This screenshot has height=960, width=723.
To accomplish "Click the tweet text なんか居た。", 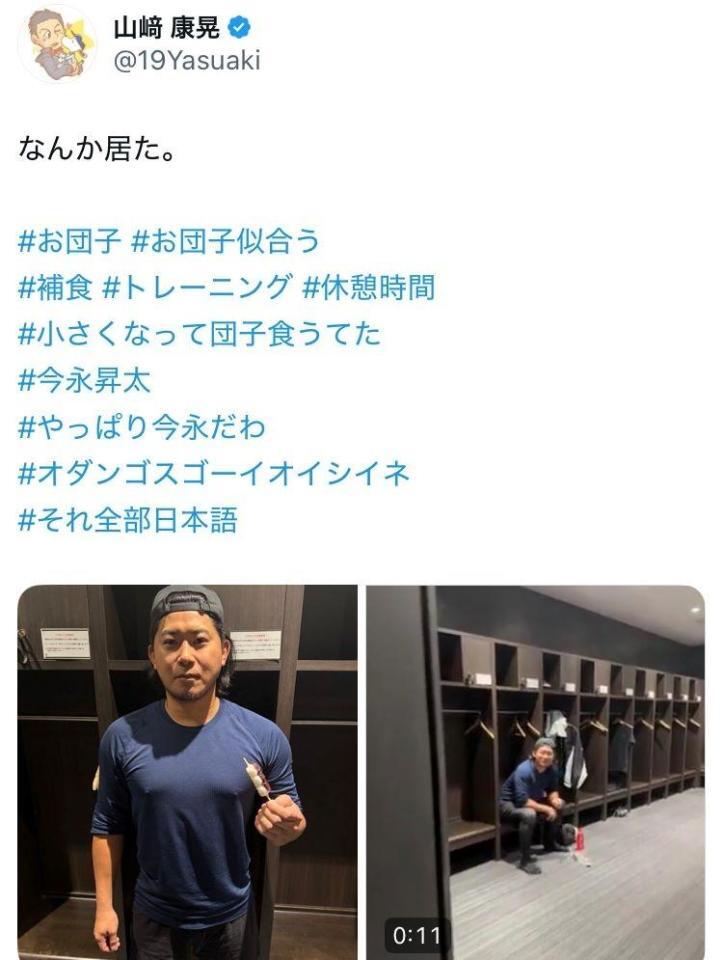I will (97, 149).
